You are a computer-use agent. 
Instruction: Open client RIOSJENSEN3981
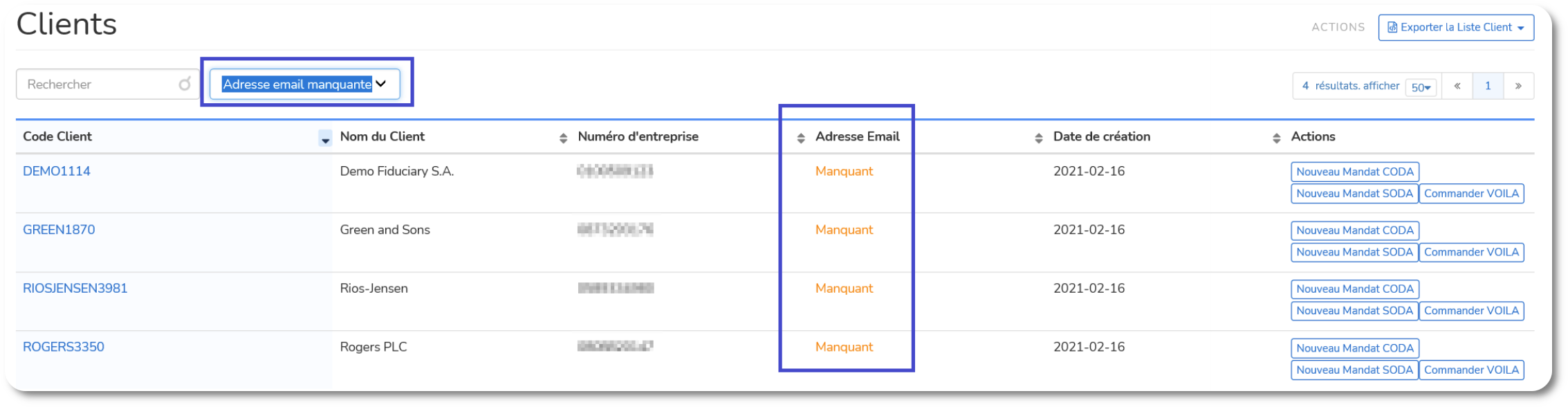tap(75, 288)
